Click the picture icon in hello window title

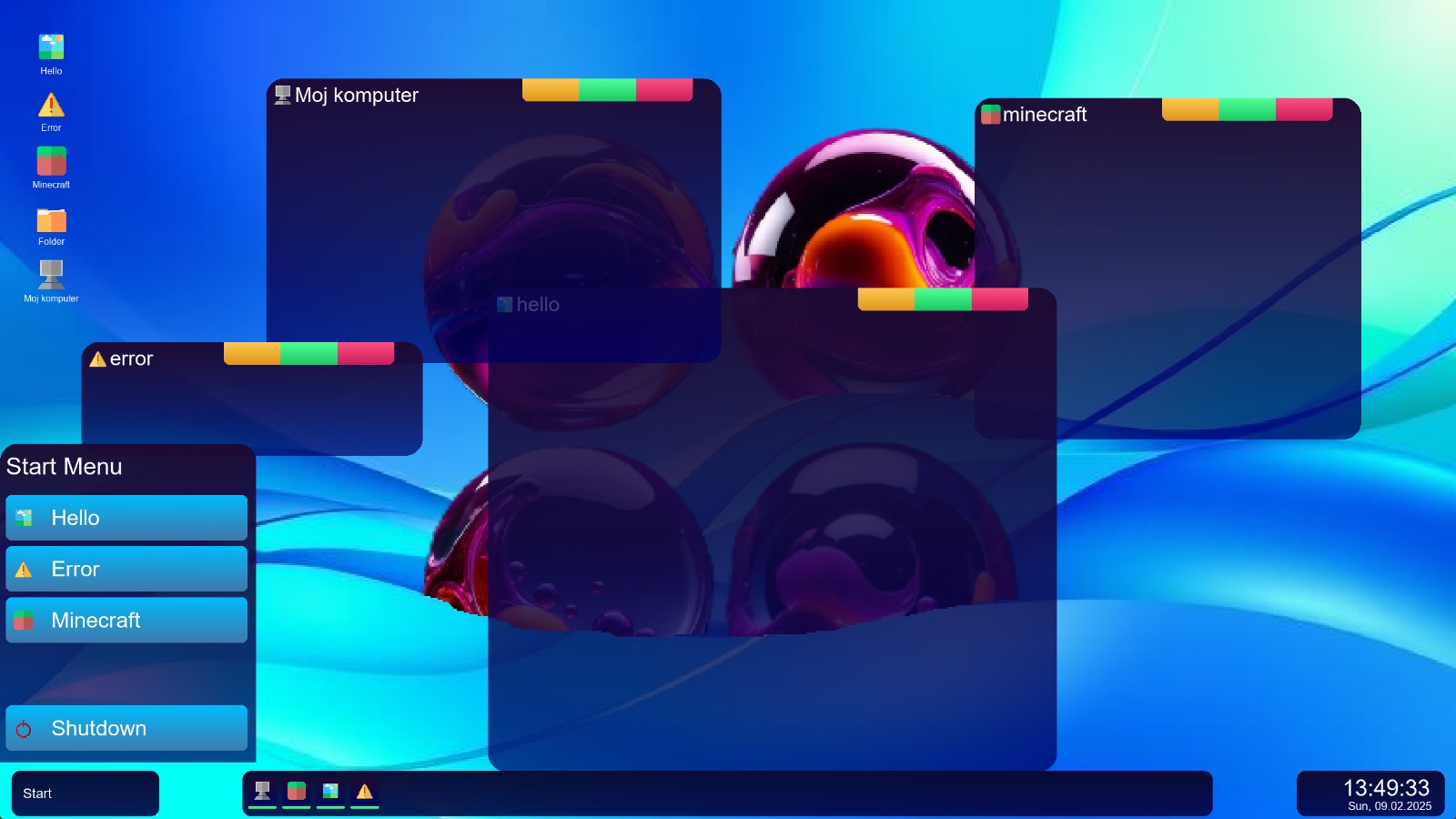[x=505, y=305]
